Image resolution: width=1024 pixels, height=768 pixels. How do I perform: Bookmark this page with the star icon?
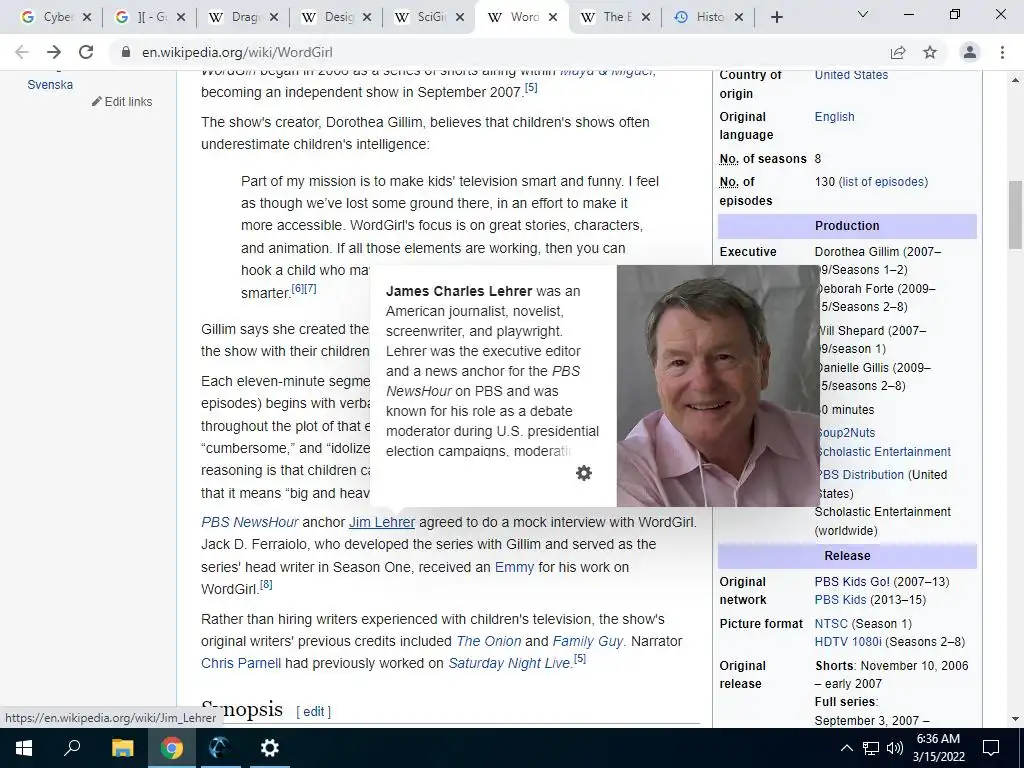click(930, 52)
